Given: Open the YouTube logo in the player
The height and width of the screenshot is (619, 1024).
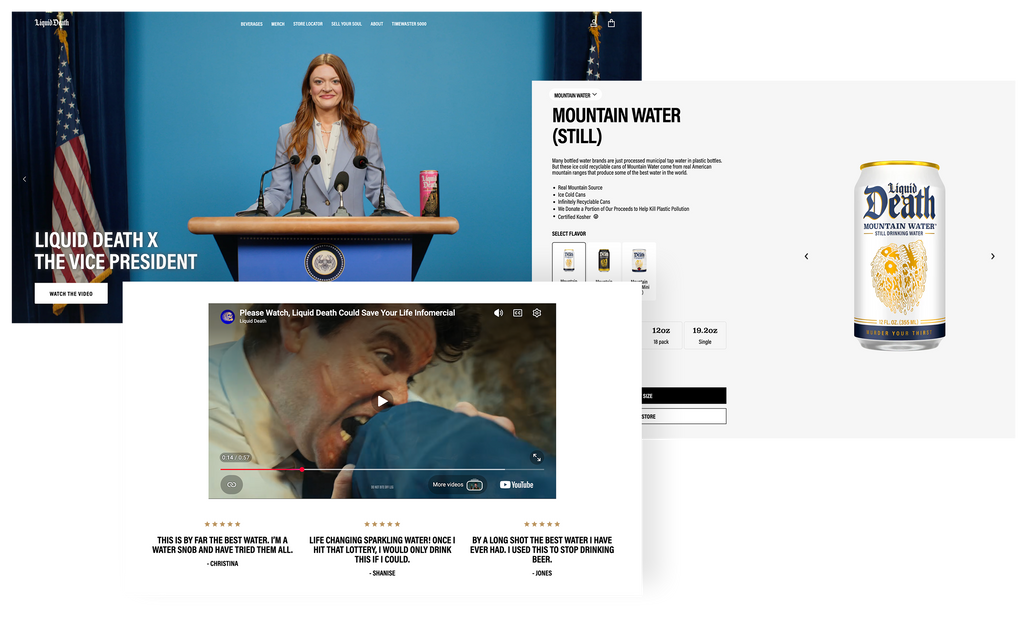Looking at the screenshot, I should pos(517,484).
